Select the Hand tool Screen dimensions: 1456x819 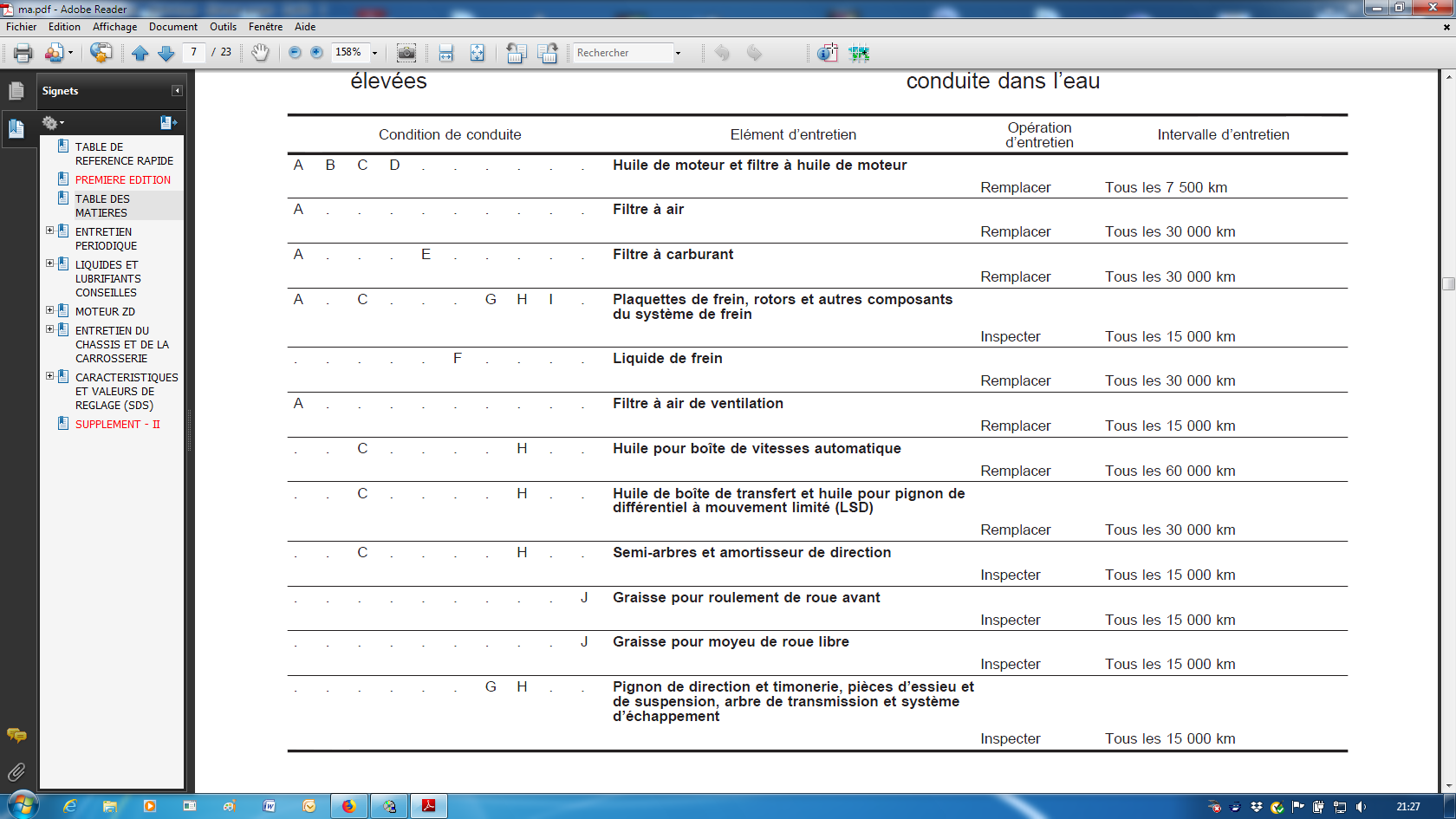tap(260, 53)
